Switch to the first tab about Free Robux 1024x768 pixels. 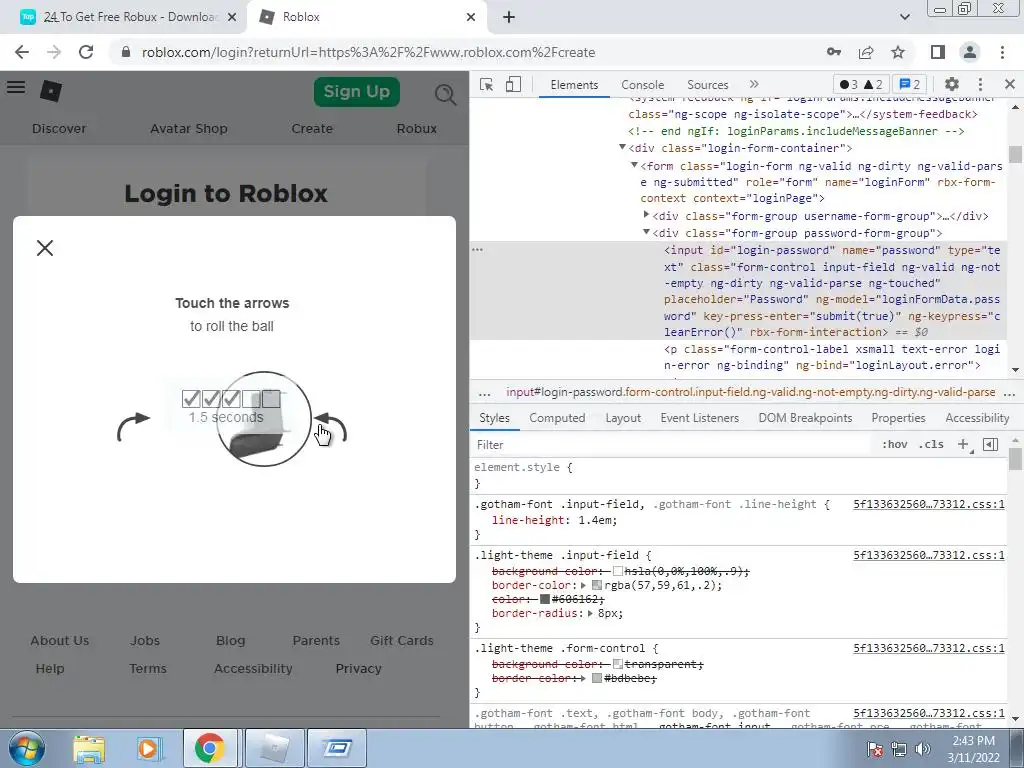pos(130,17)
